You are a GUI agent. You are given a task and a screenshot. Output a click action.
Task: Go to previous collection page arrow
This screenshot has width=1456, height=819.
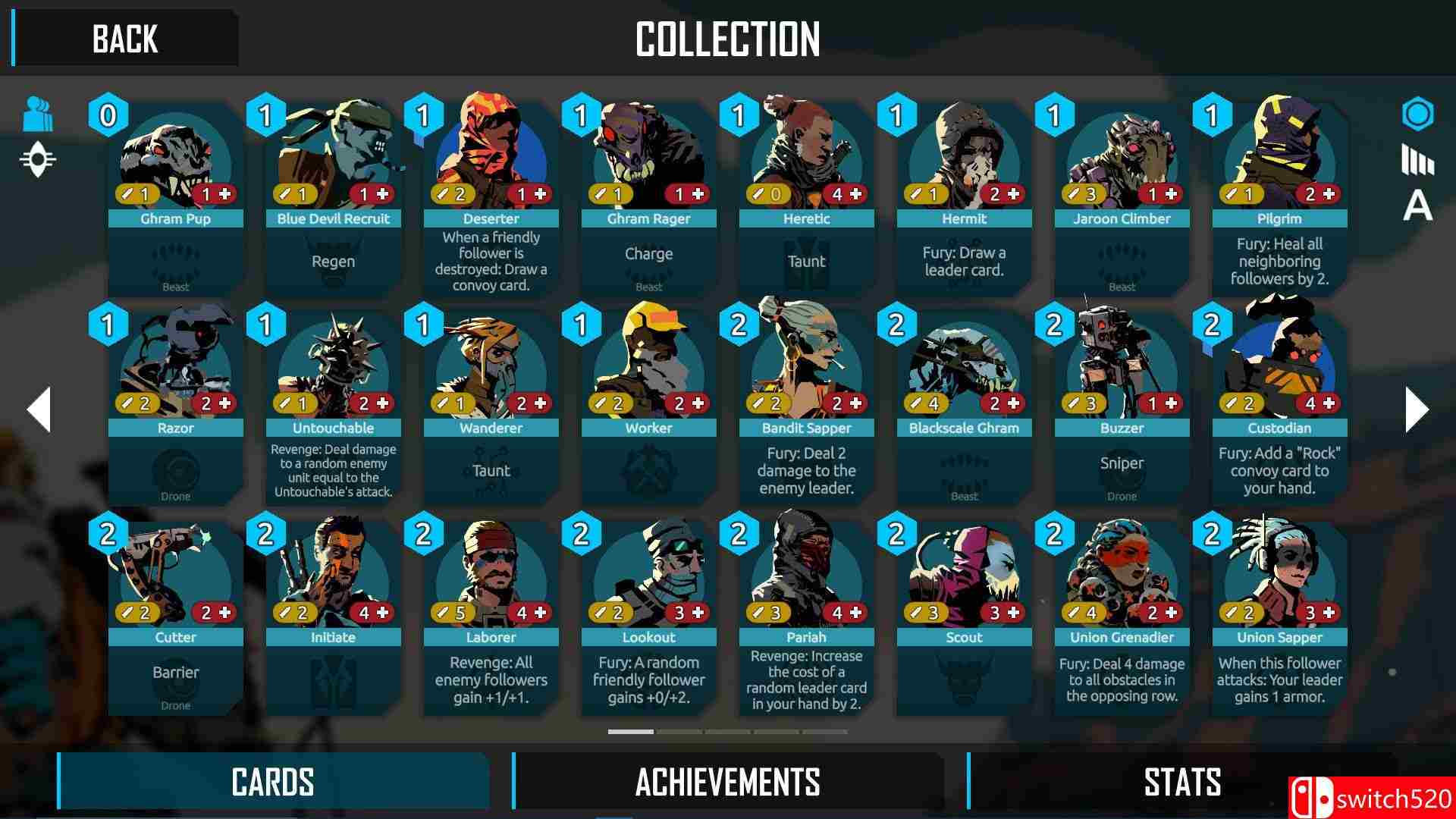pyautogui.click(x=39, y=409)
